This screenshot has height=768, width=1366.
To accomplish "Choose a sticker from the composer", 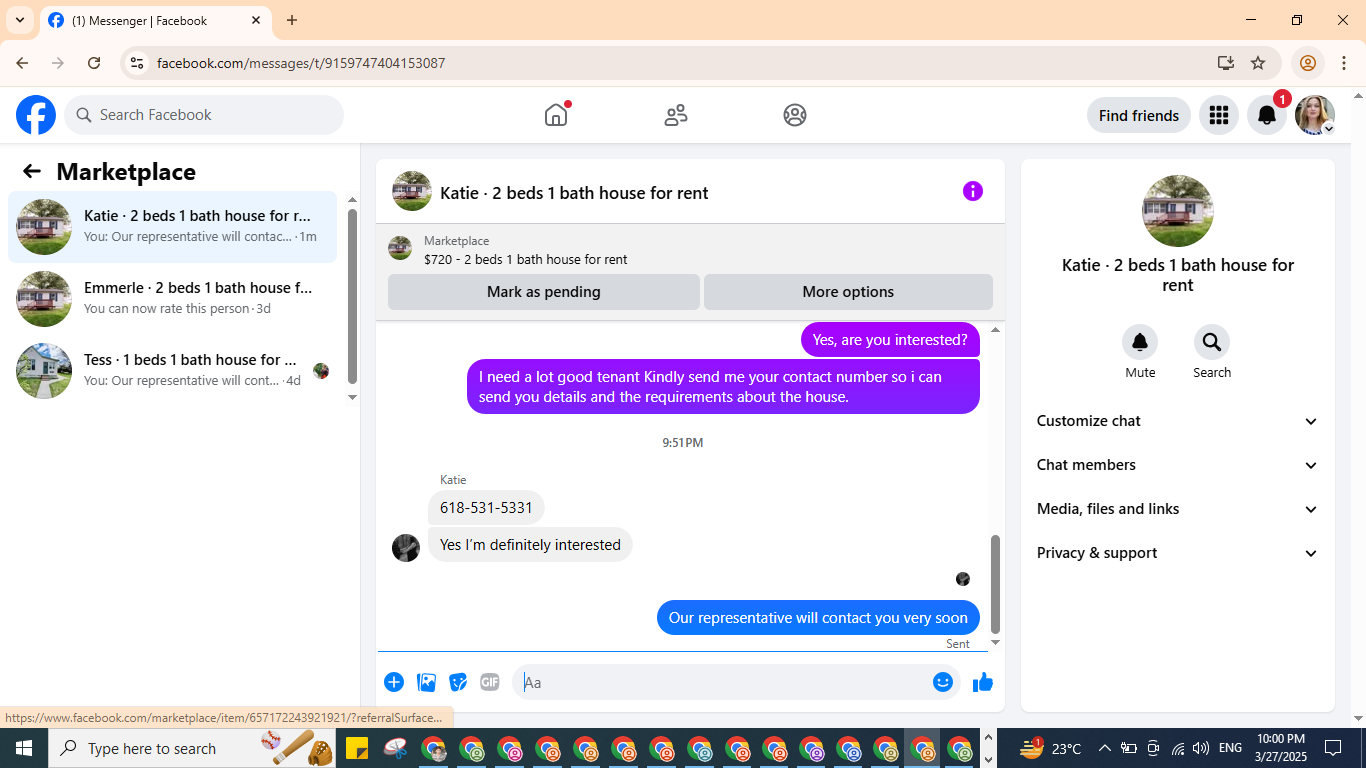I will click(459, 682).
